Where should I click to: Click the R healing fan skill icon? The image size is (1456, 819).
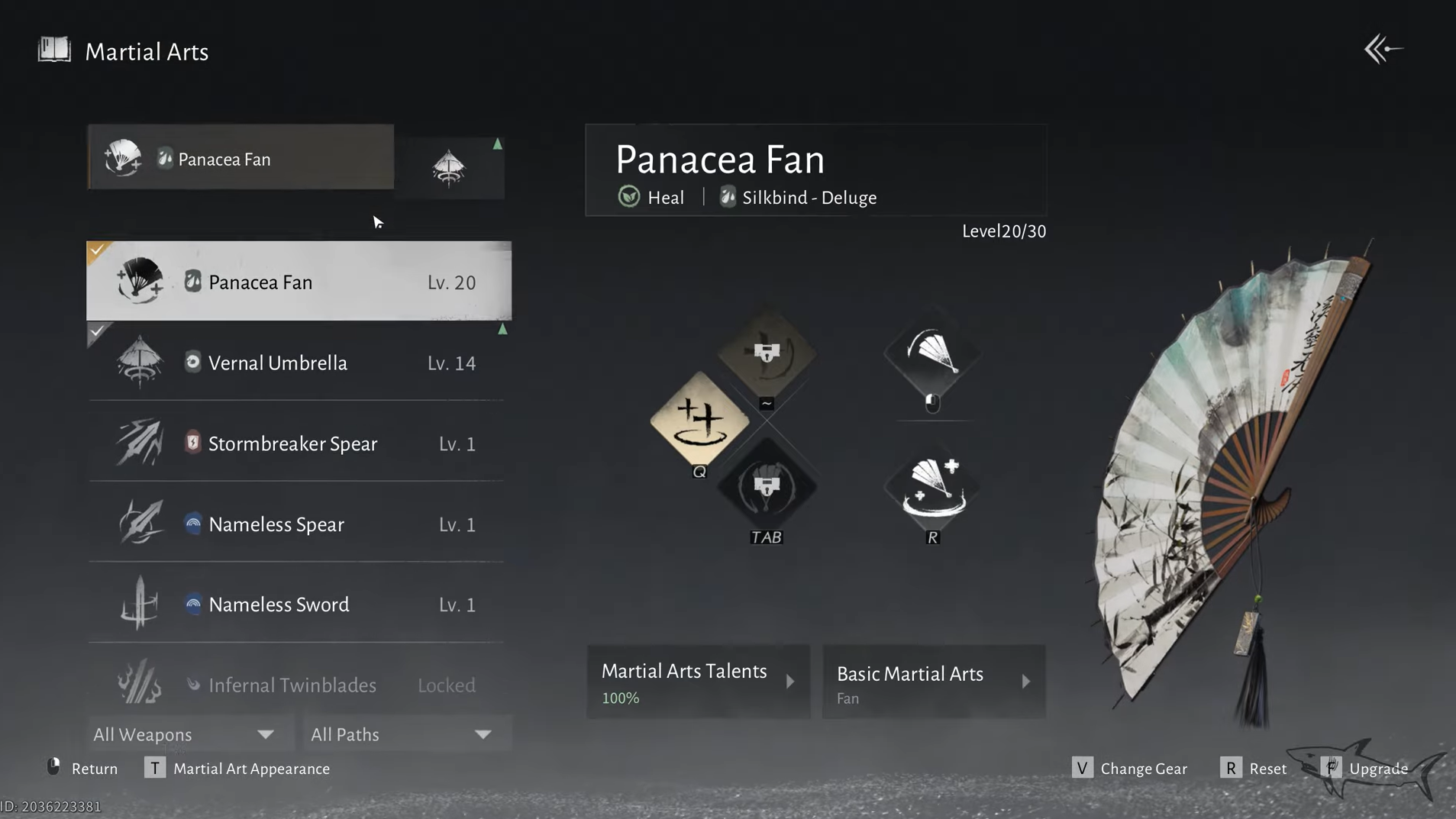pyautogui.click(x=932, y=488)
